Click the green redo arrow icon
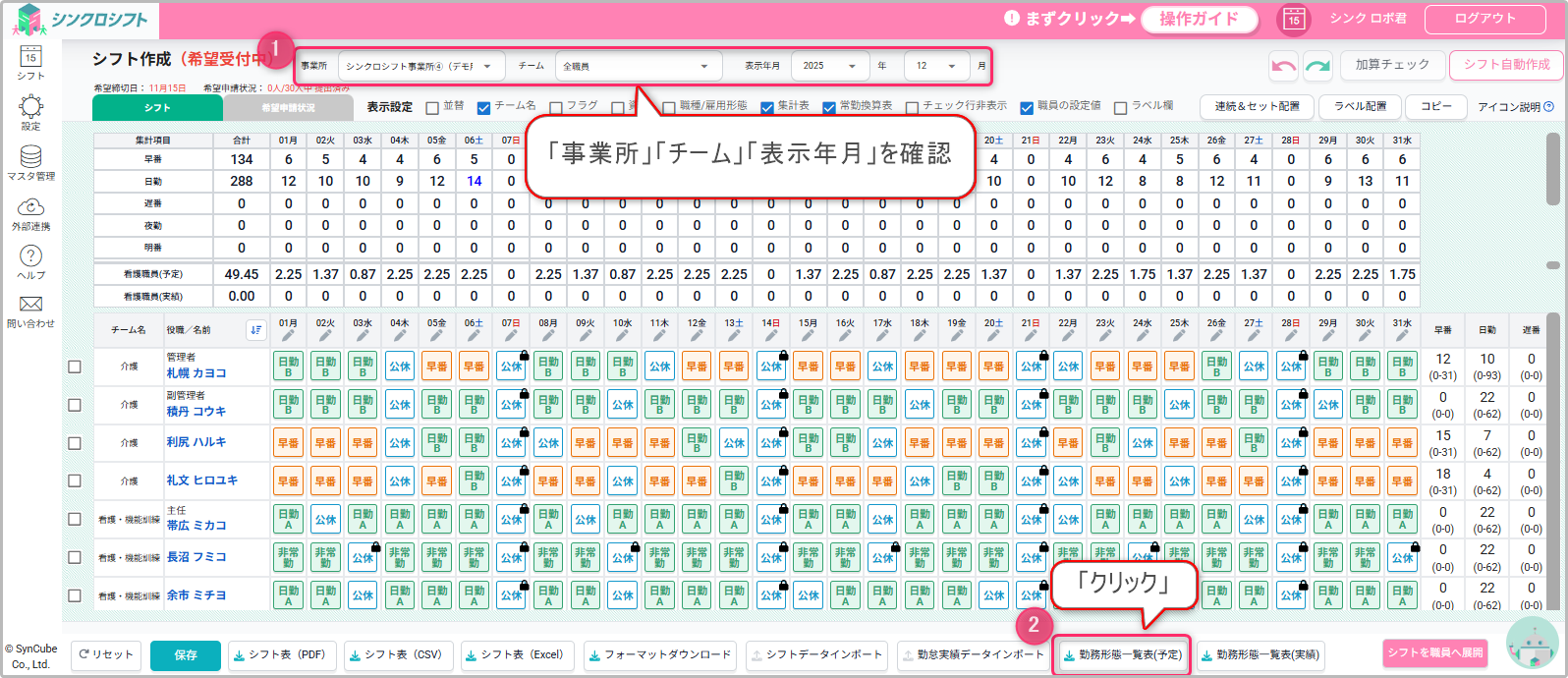 click(x=1317, y=65)
